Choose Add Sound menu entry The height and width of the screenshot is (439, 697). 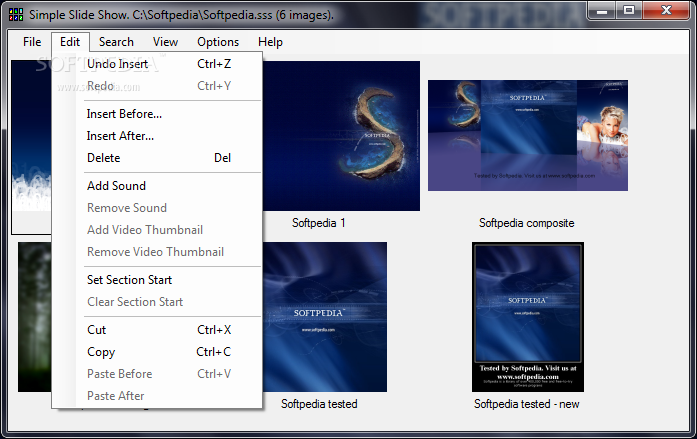pyautogui.click(x=157, y=186)
